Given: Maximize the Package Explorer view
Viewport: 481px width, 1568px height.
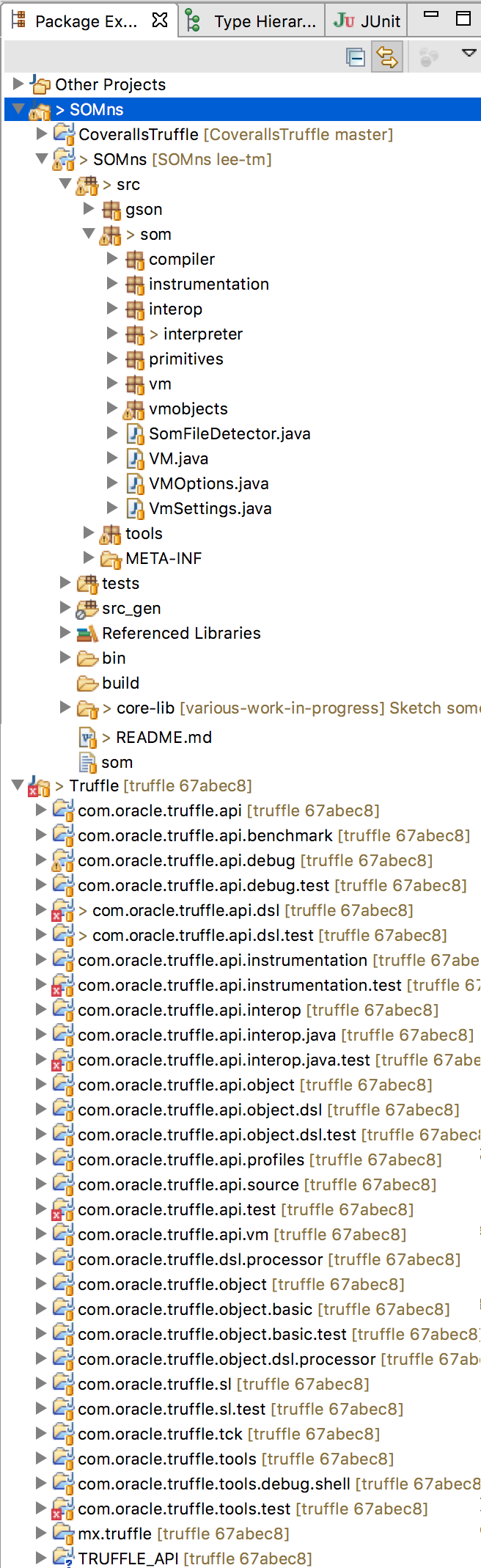Looking at the screenshot, I should click(463, 18).
